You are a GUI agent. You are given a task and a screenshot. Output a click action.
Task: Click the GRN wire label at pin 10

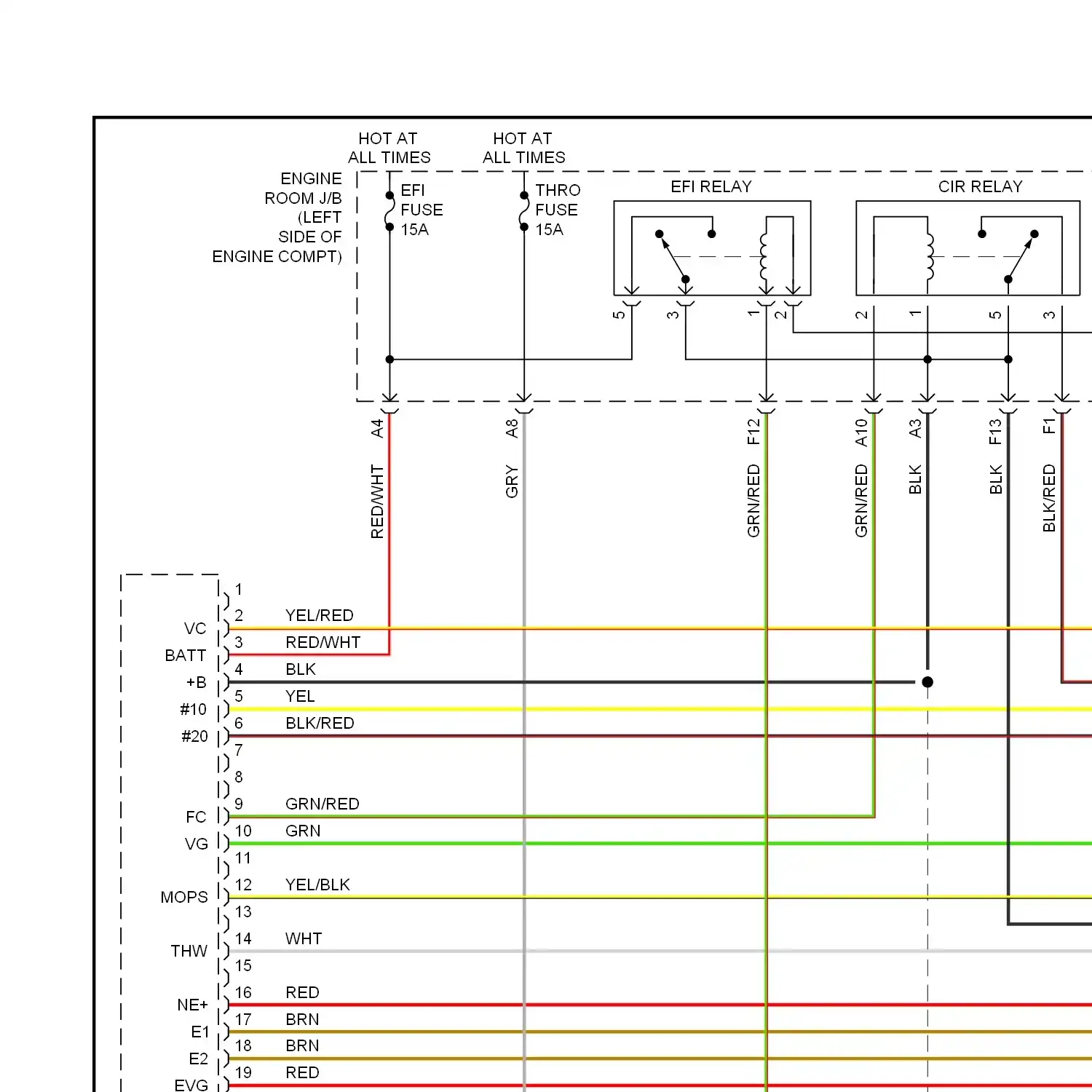303,831
